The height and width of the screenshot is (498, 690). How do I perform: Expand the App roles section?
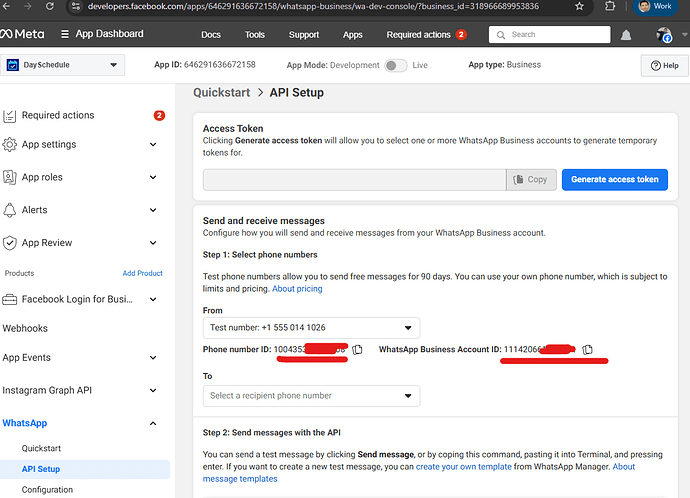coord(153,177)
